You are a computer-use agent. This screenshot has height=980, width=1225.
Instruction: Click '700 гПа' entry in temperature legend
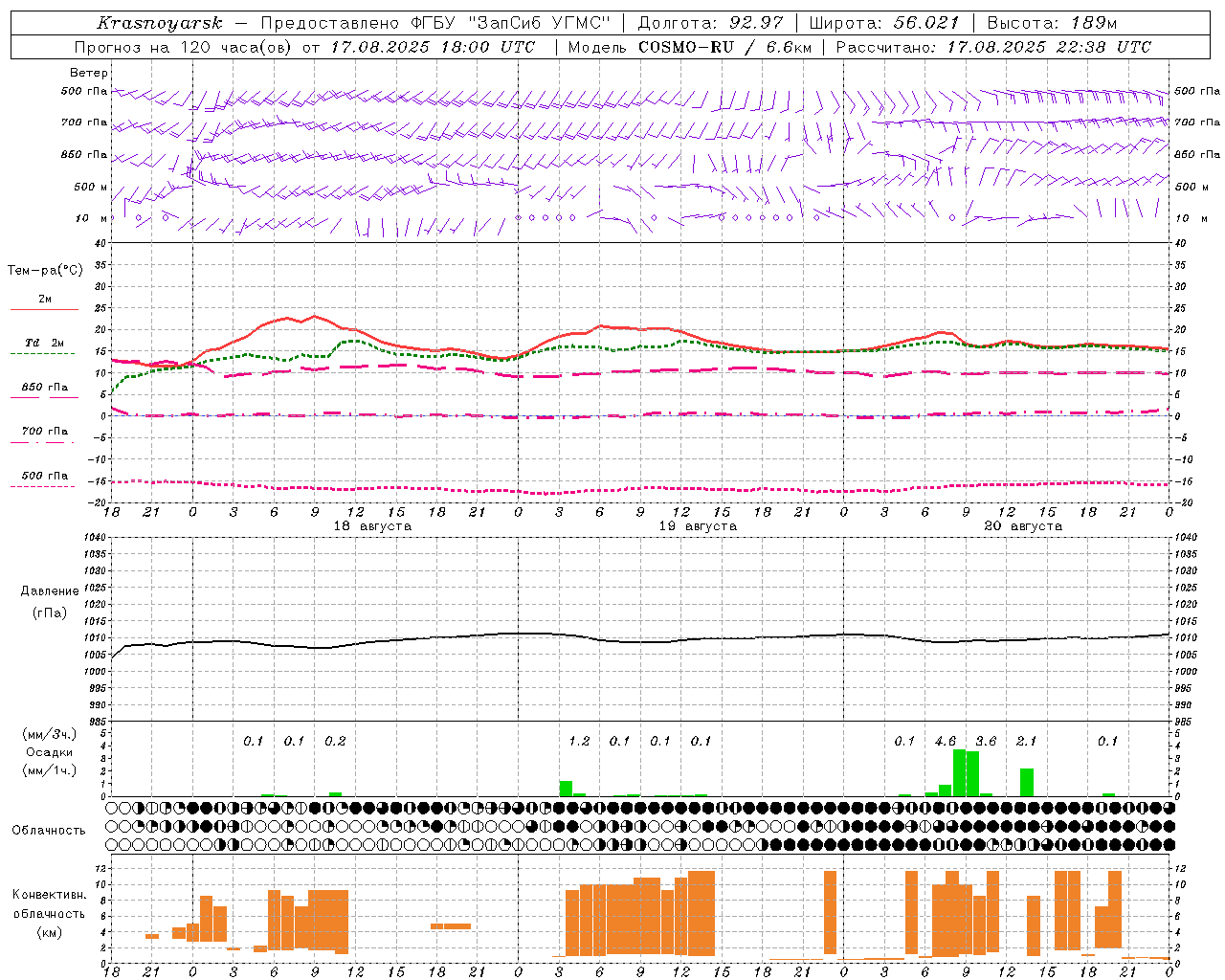tap(45, 432)
